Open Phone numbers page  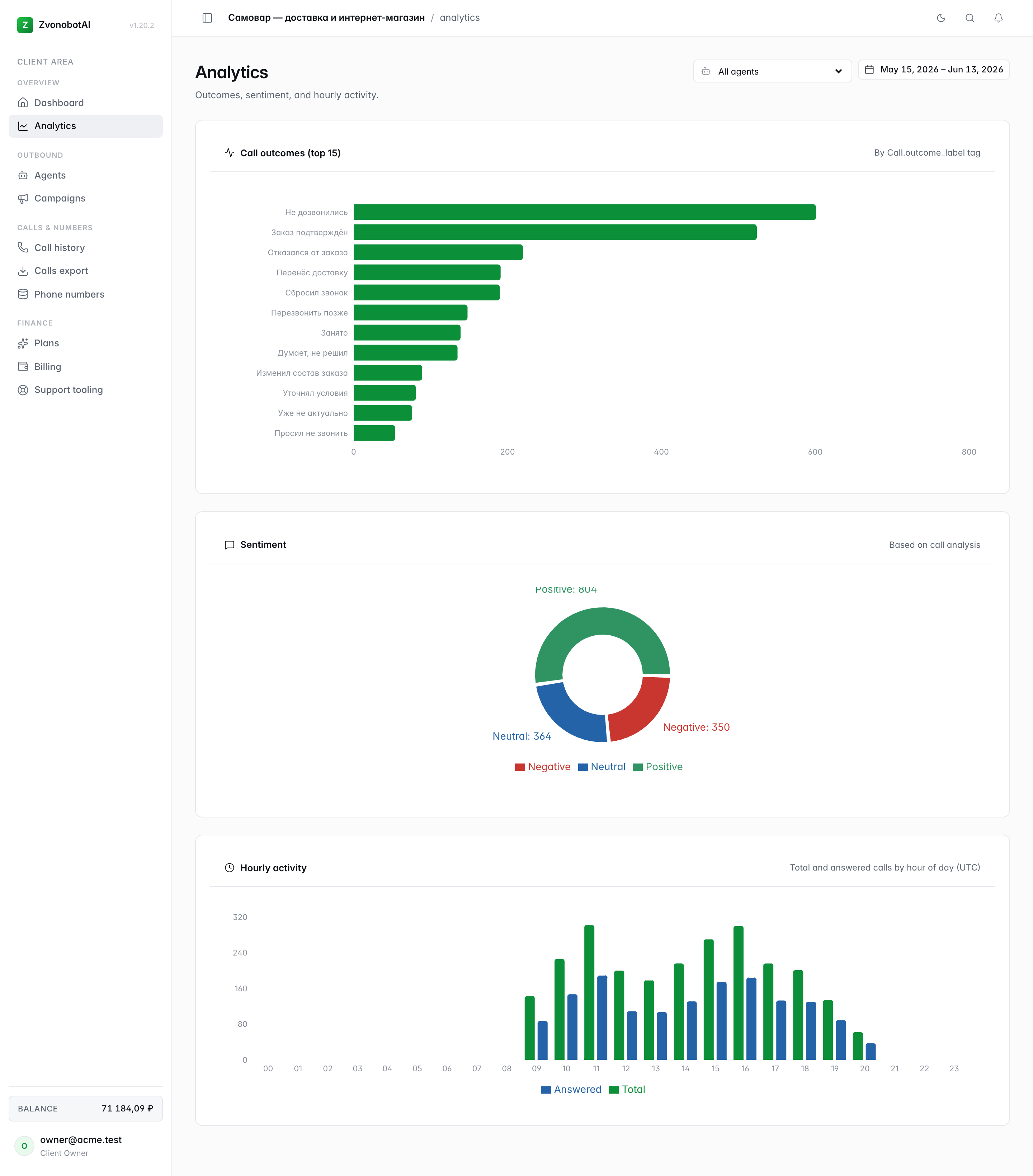click(x=86, y=294)
